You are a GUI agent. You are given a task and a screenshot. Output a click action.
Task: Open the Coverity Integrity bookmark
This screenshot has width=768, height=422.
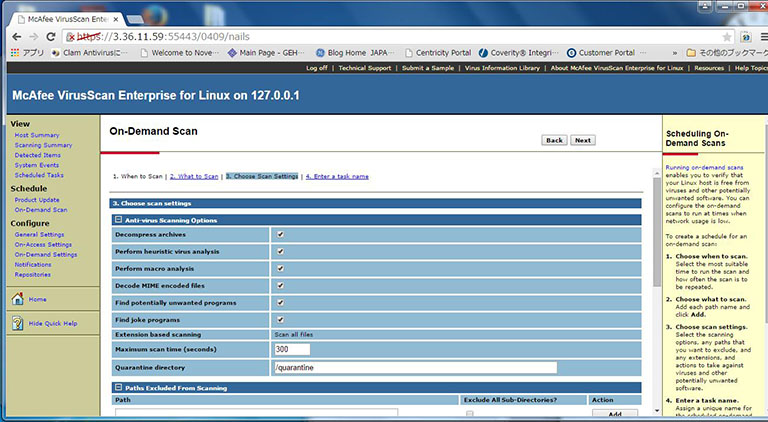520,53
